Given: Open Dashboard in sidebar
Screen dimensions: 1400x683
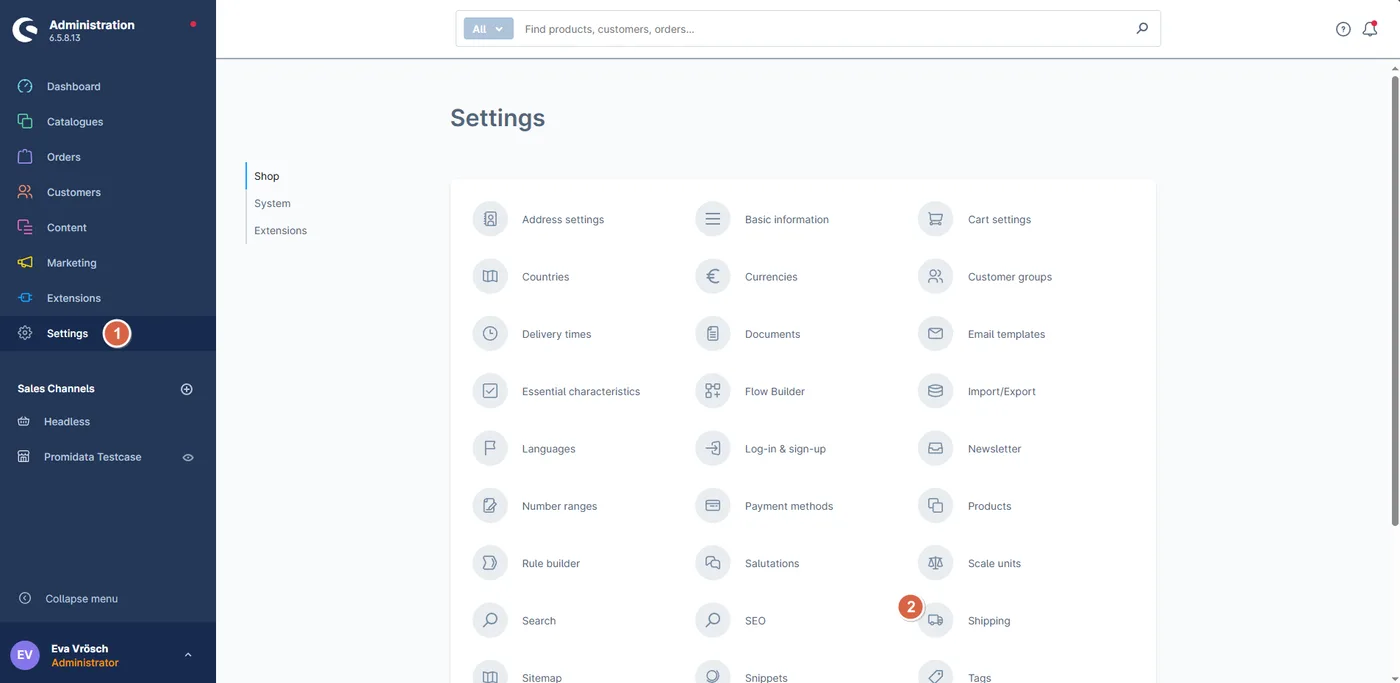Looking at the screenshot, I should [108, 87].
